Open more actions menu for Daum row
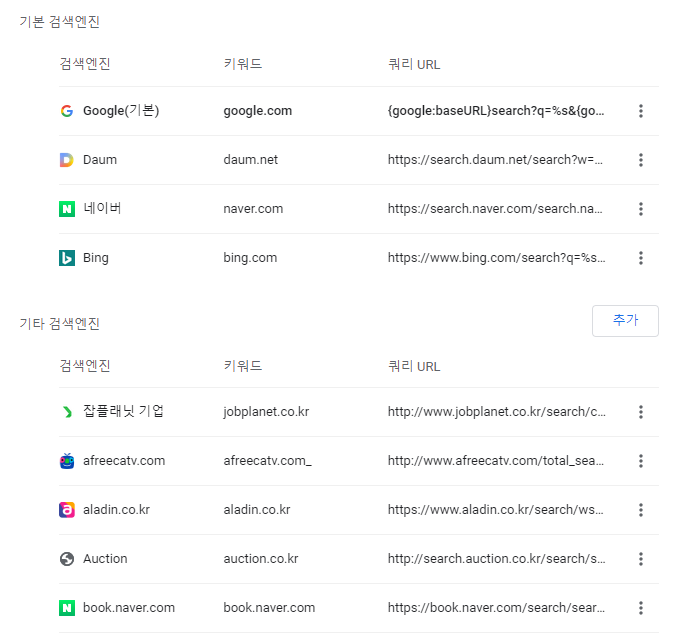Screen dimensions: 674x634 click(640, 160)
